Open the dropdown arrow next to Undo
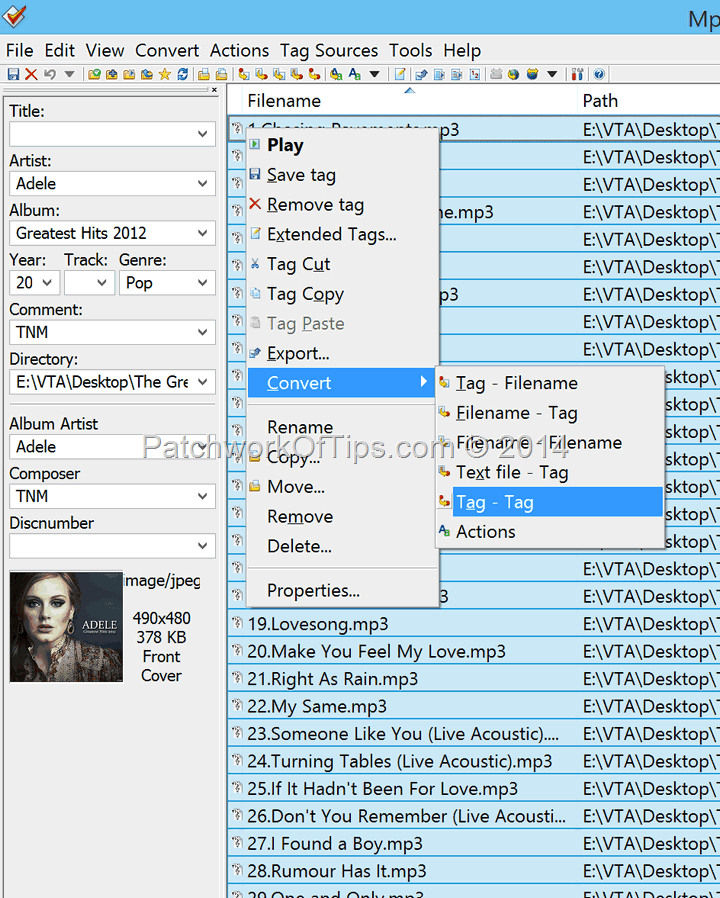 tap(69, 74)
